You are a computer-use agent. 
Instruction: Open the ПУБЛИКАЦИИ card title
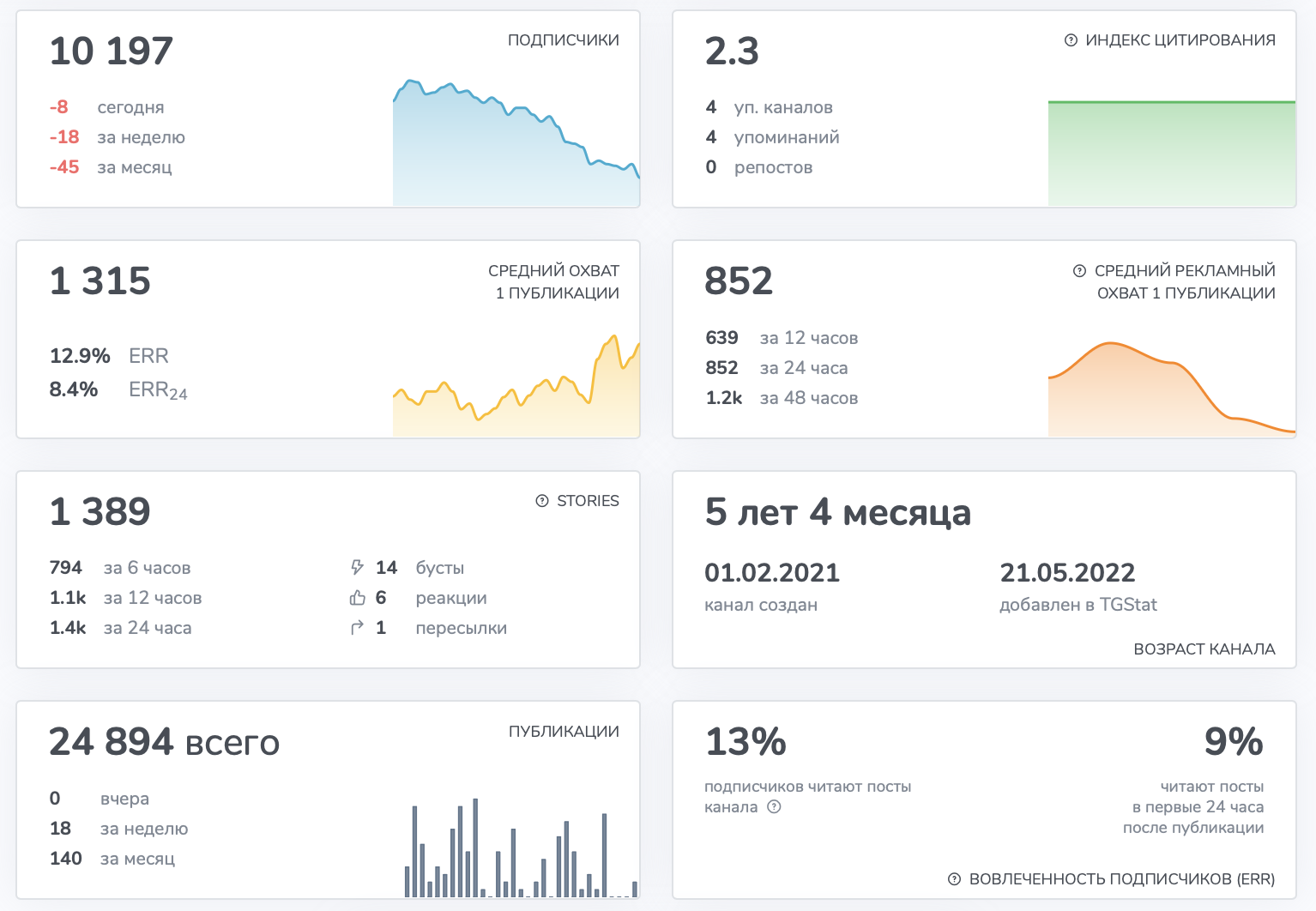564,732
